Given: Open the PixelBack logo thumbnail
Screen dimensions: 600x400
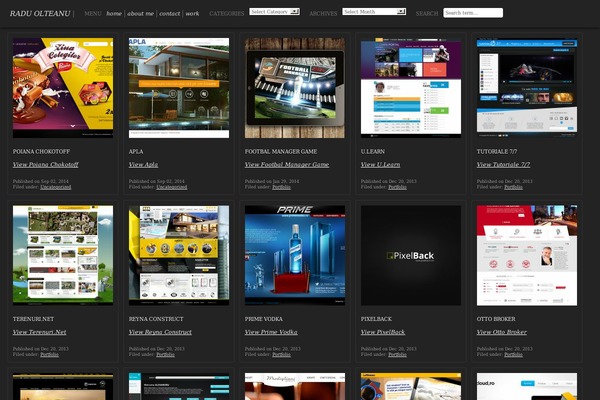Looking at the screenshot, I should [x=411, y=255].
